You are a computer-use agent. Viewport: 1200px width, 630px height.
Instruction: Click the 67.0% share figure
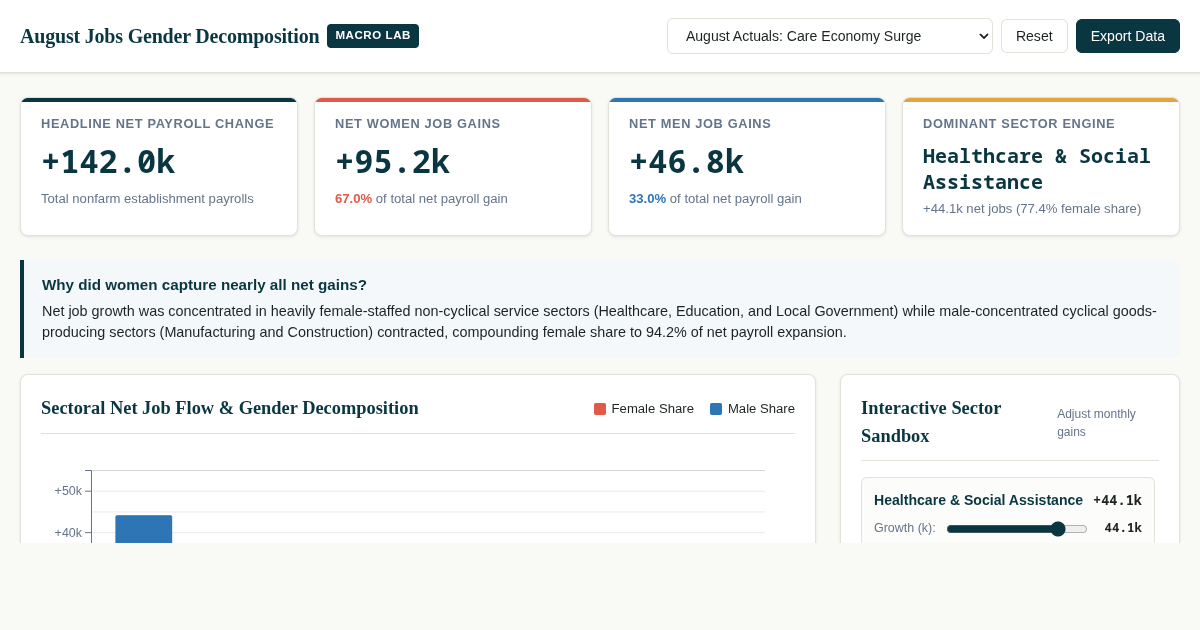tap(353, 199)
